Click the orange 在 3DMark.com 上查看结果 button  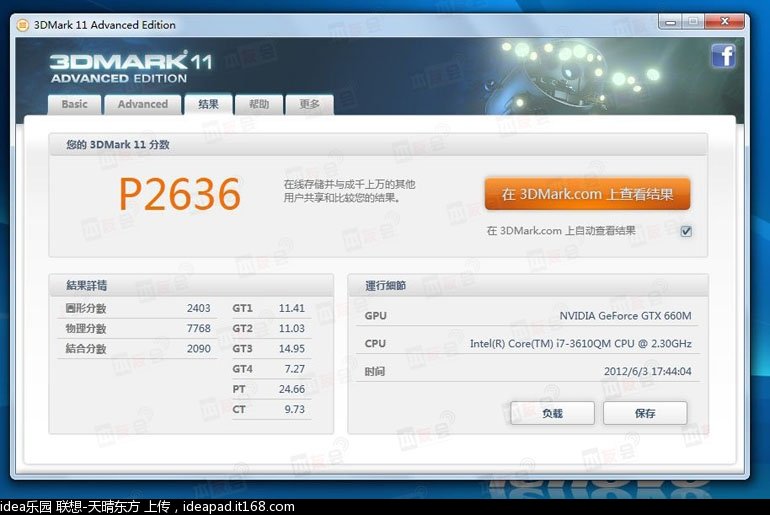coord(587,194)
